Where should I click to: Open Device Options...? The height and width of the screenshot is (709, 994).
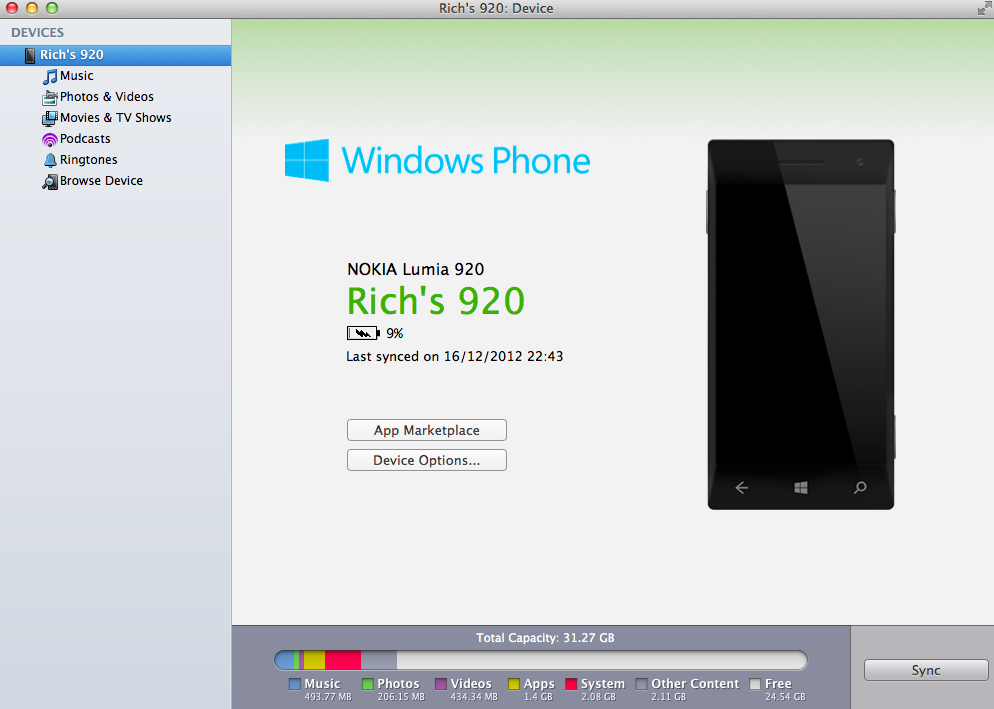pyautogui.click(x=426, y=460)
